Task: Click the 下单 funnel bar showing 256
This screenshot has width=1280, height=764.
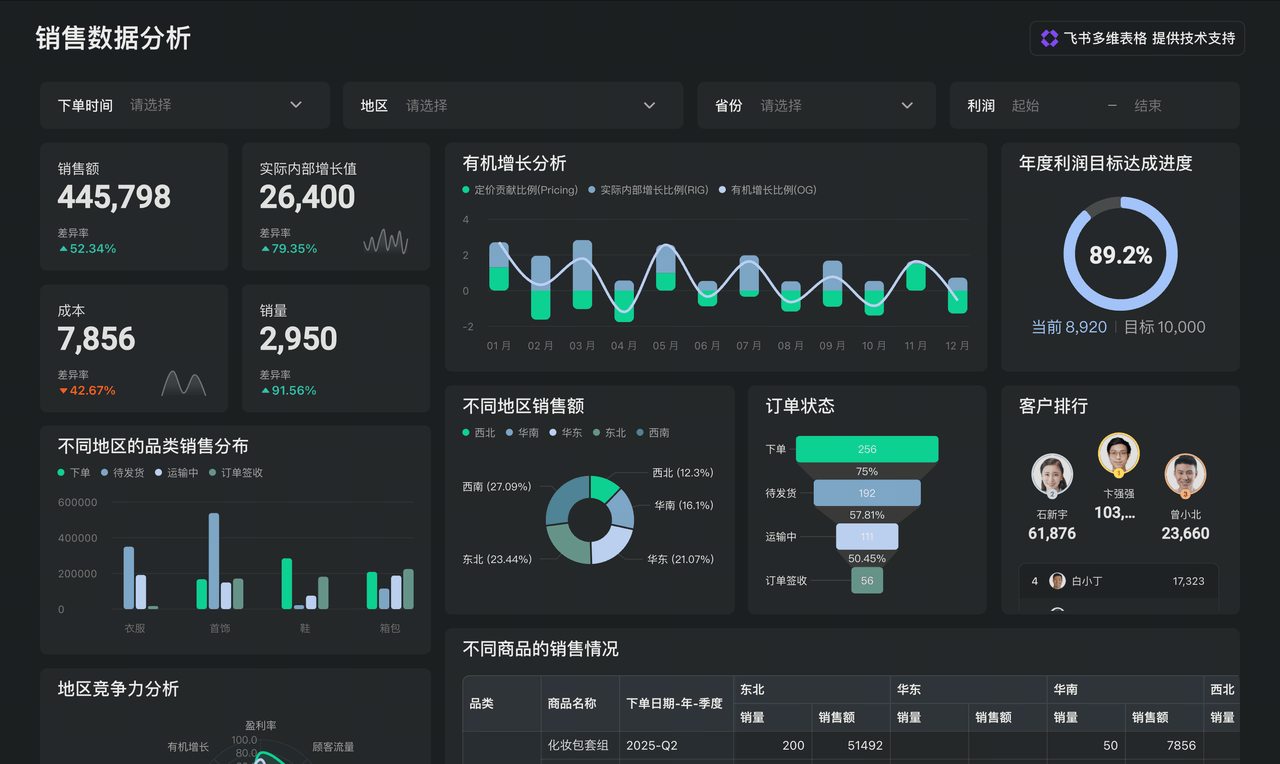Action: [x=867, y=449]
